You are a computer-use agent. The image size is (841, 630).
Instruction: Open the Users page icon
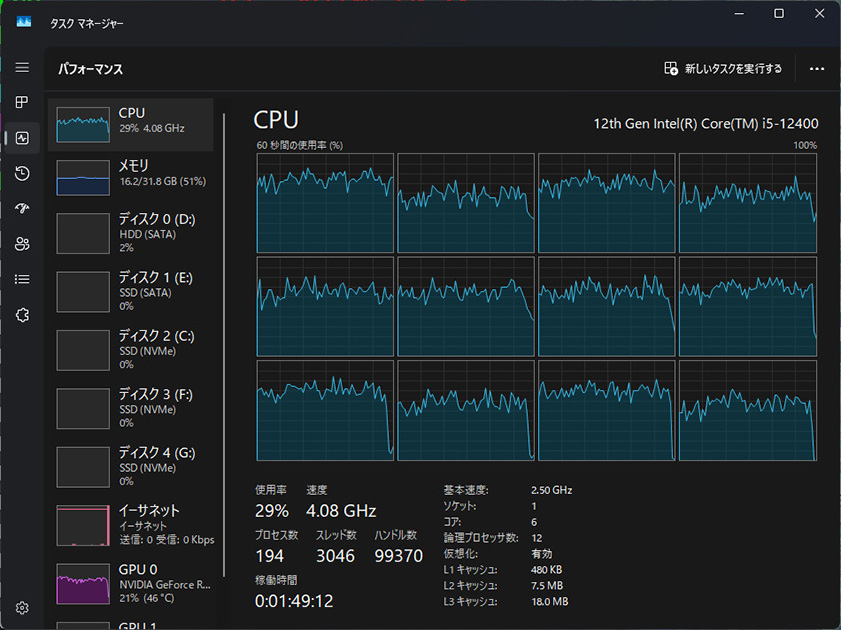(22, 244)
